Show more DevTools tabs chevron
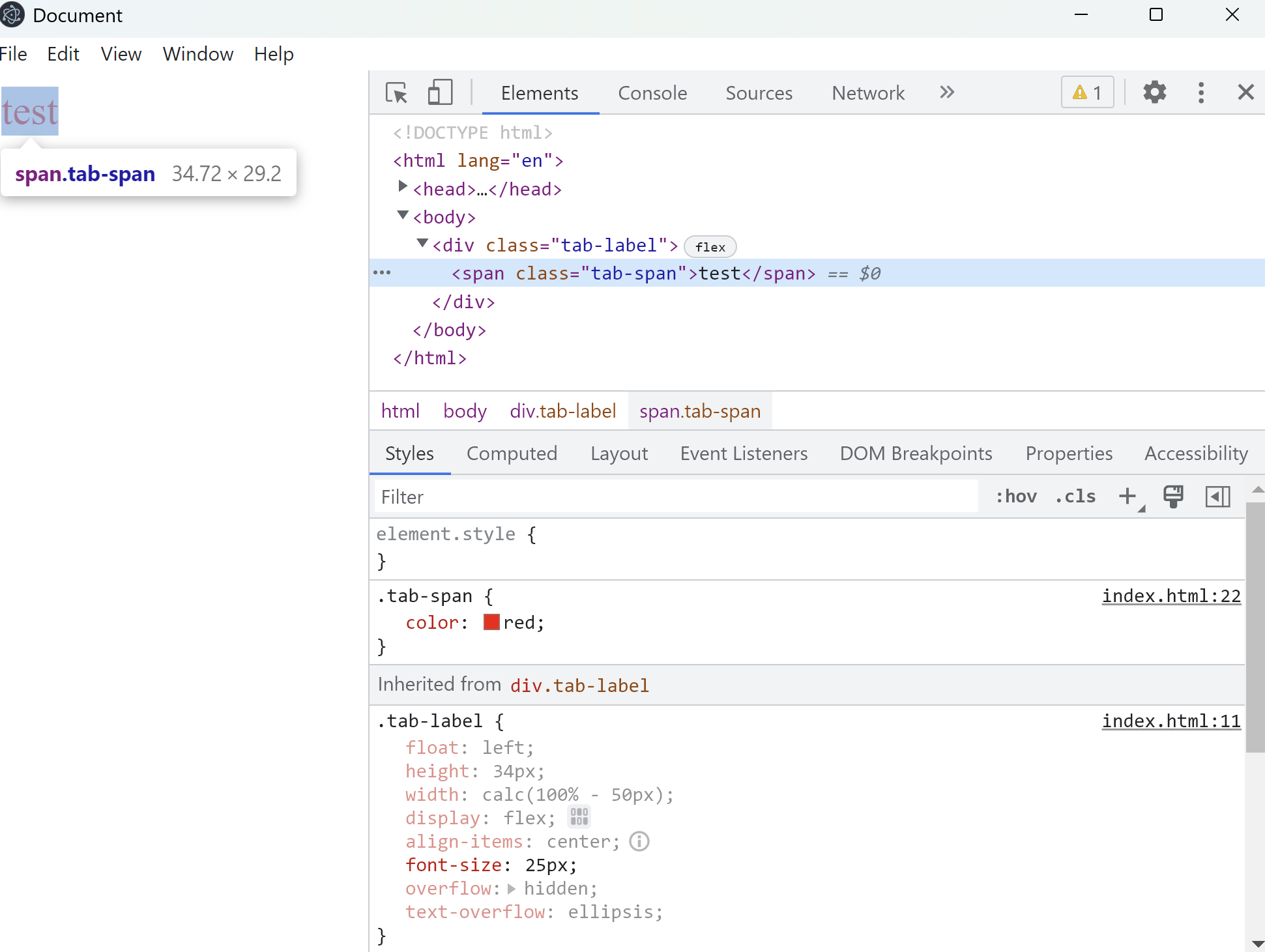Screen dimensions: 1265x952 coord(946,93)
